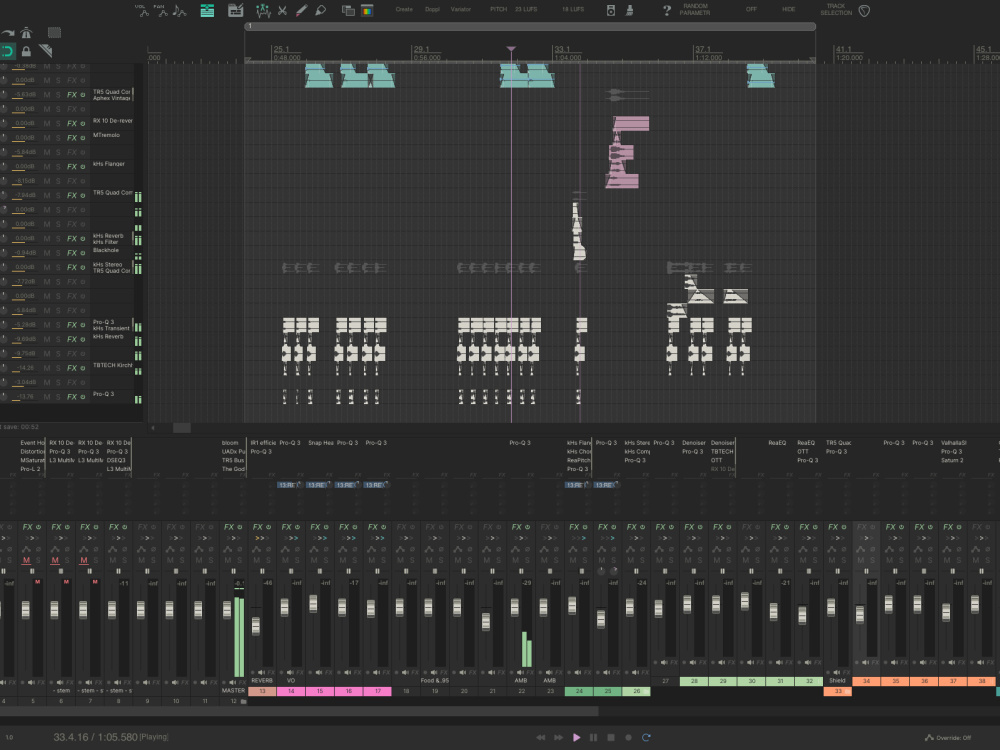Click the pause button in transport
This screenshot has height=750, width=1000.
tap(594, 737)
